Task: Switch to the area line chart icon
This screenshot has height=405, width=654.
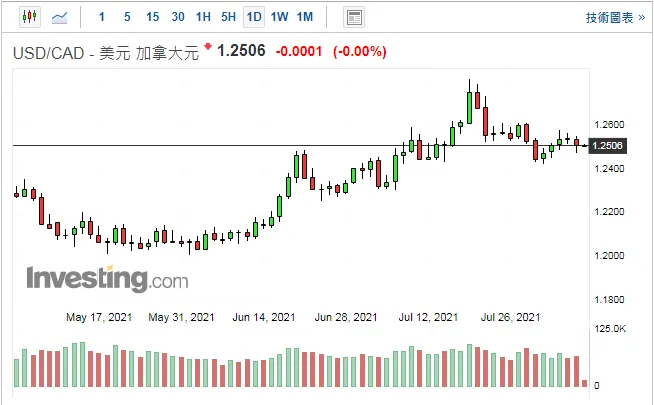Action: coord(60,18)
